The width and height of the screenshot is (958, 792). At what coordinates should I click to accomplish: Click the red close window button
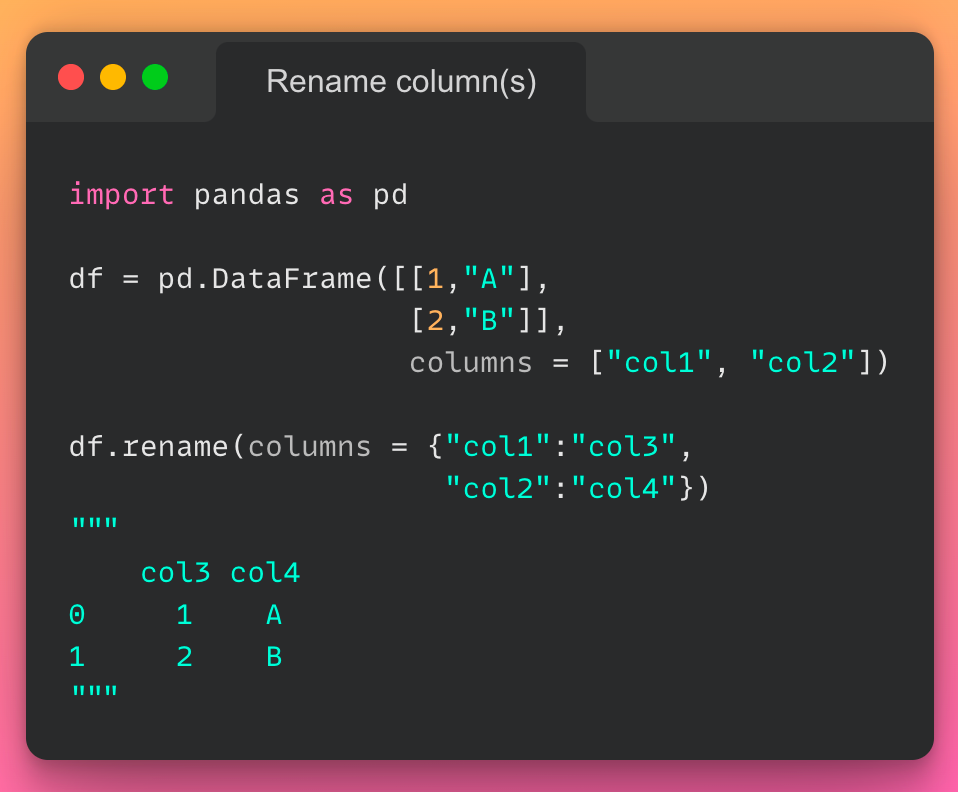pyautogui.click(x=71, y=77)
